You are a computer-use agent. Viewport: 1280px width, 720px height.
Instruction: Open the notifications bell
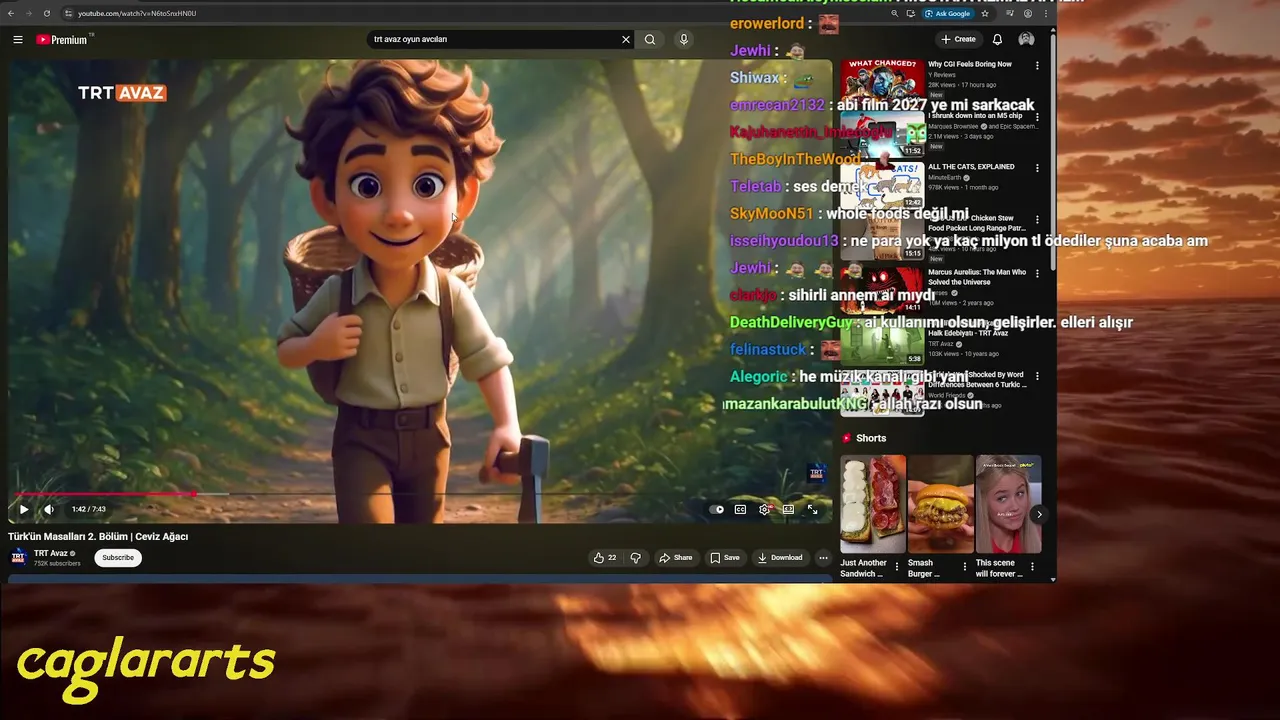997,40
